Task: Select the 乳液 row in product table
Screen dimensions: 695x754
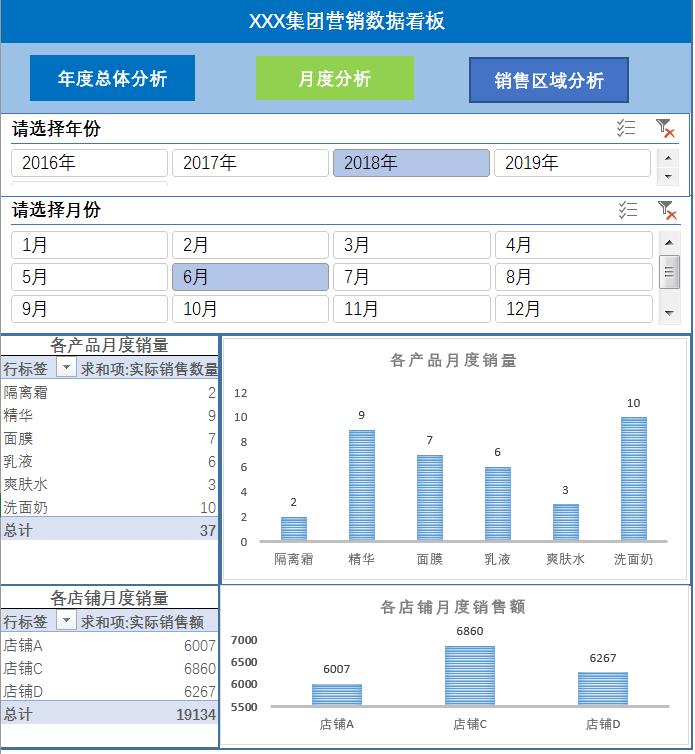Action: point(109,462)
